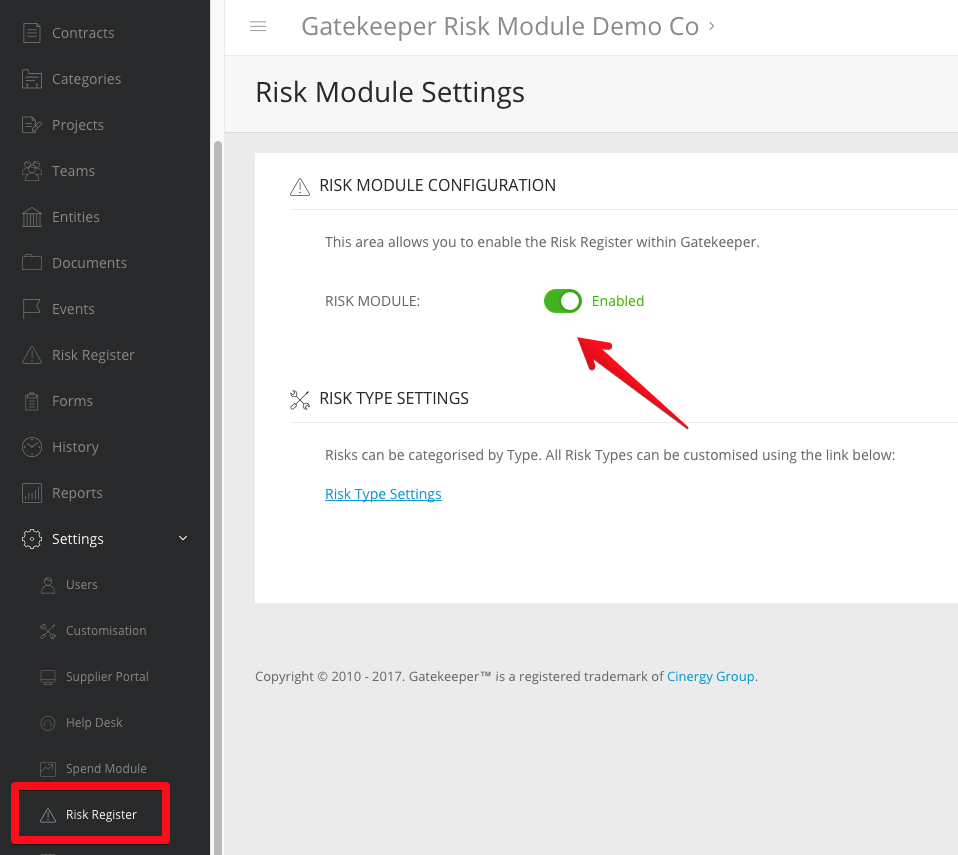This screenshot has width=958, height=855.
Task: Disable the Risk Module toggle switch
Action: [563, 301]
